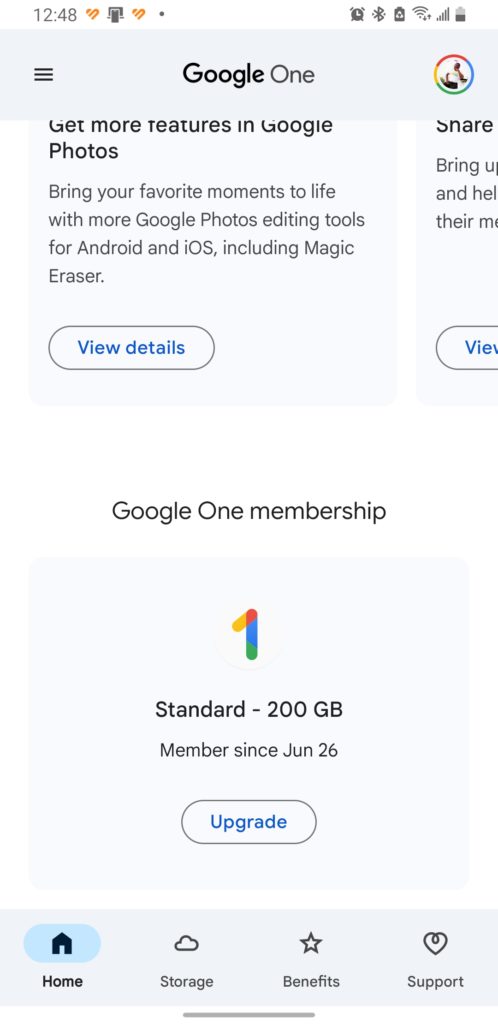Tap the 'Standard - 200 GB' plan label
The height and width of the screenshot is (1024, 498).
pos(249,709)
